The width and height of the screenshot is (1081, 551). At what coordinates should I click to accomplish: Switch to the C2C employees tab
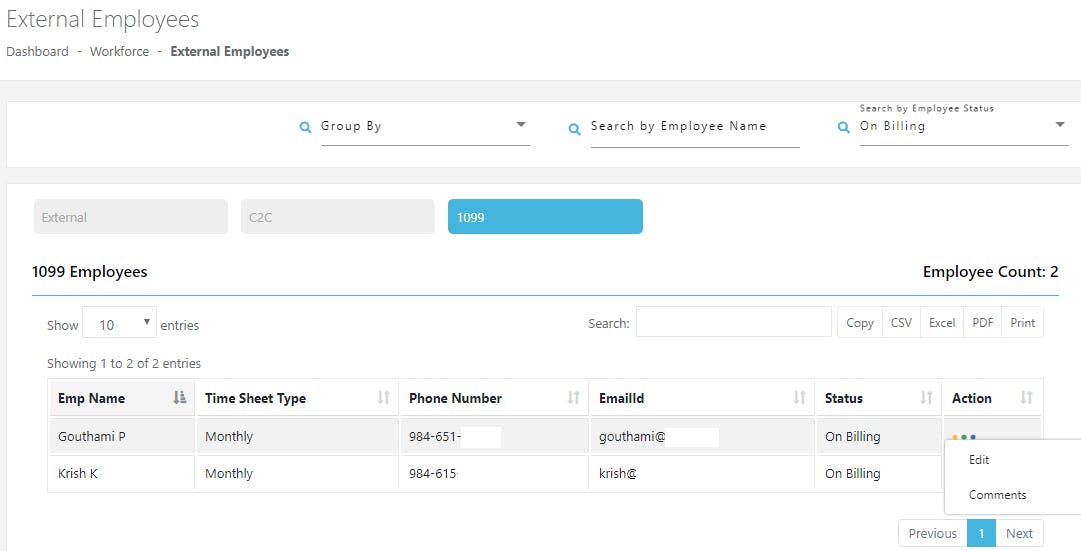[x=337, y=217]
